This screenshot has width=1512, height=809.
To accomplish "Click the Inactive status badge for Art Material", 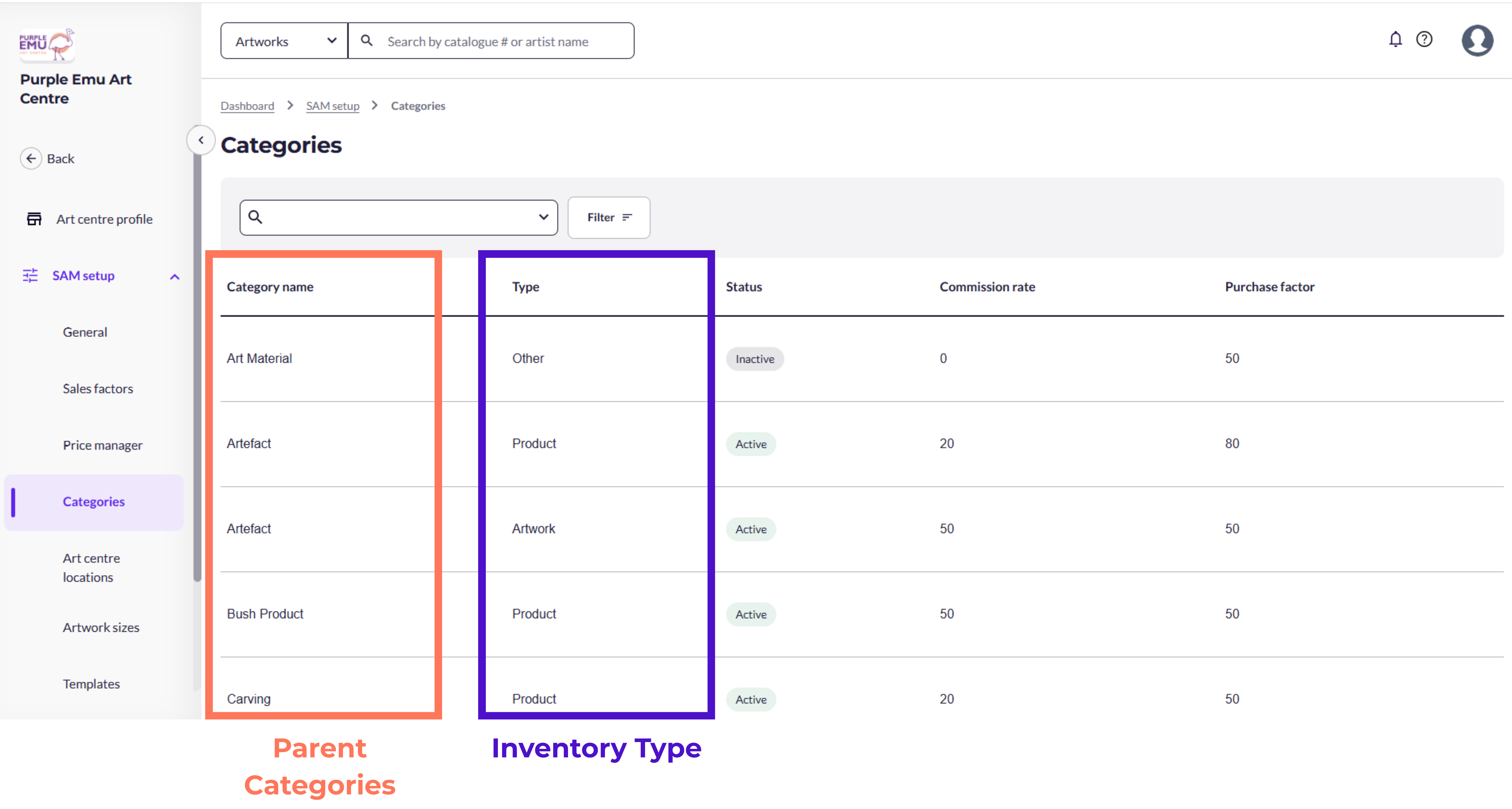I will (755, 359).
